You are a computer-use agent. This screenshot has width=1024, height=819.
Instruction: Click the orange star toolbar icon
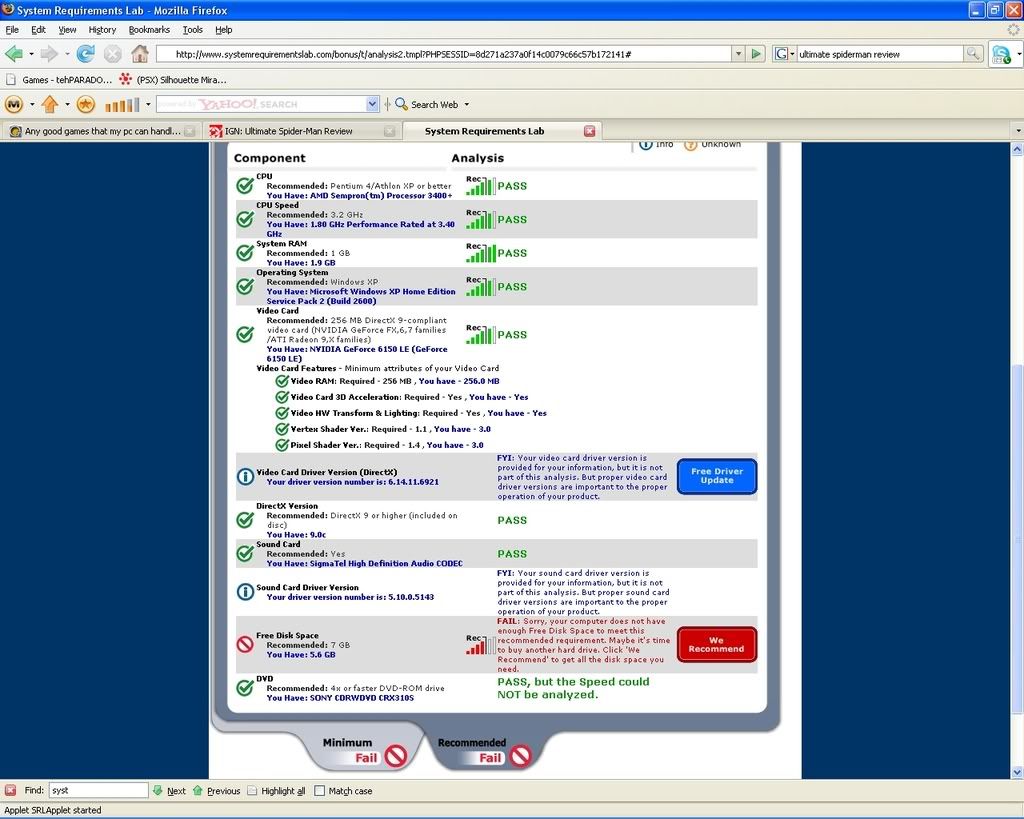point(86,104)
